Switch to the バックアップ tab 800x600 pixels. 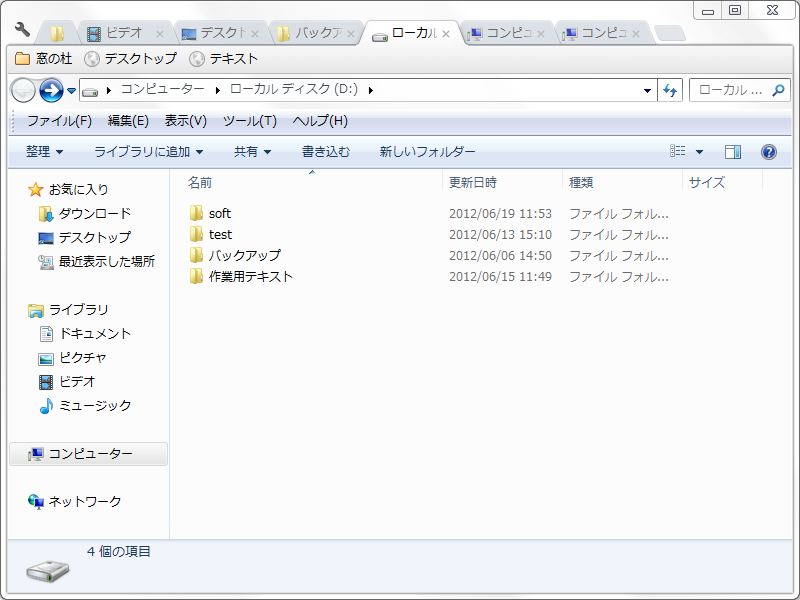click(317, 34)
